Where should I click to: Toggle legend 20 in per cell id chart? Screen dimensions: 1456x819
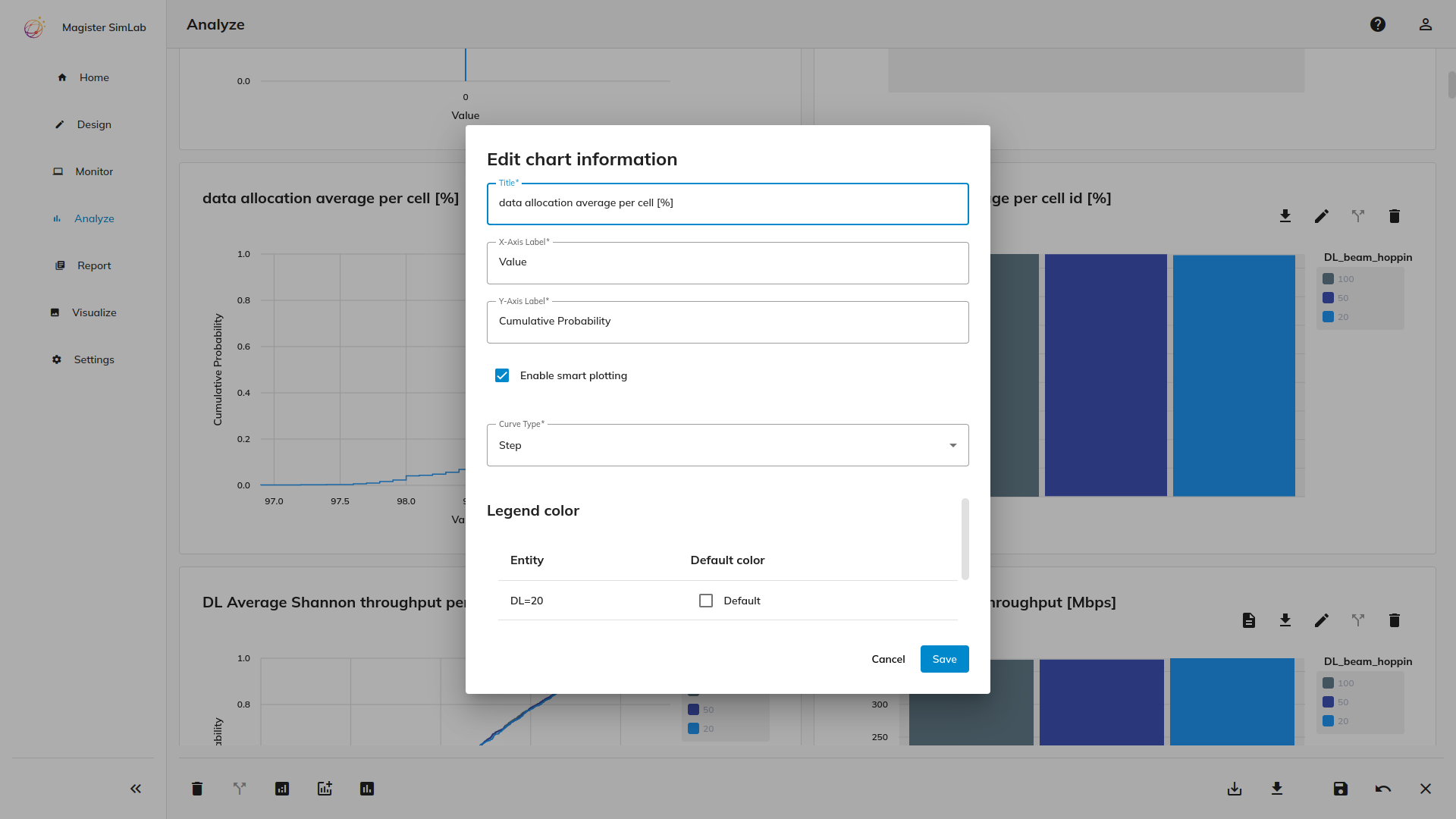[x=1336, y=317]
